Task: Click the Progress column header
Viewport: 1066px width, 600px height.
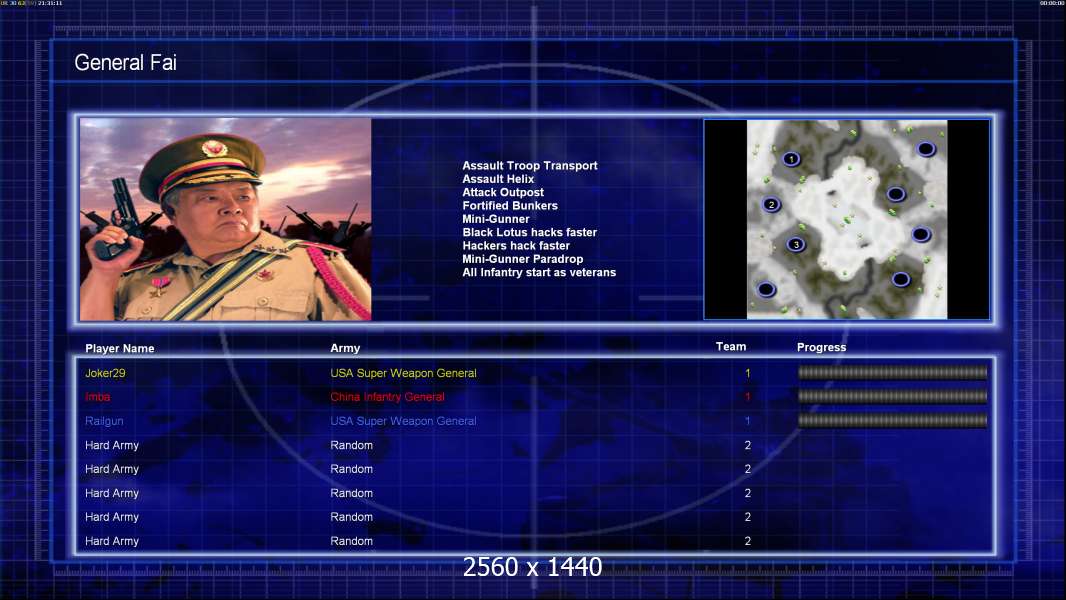Action: click(x=821, y=347)
